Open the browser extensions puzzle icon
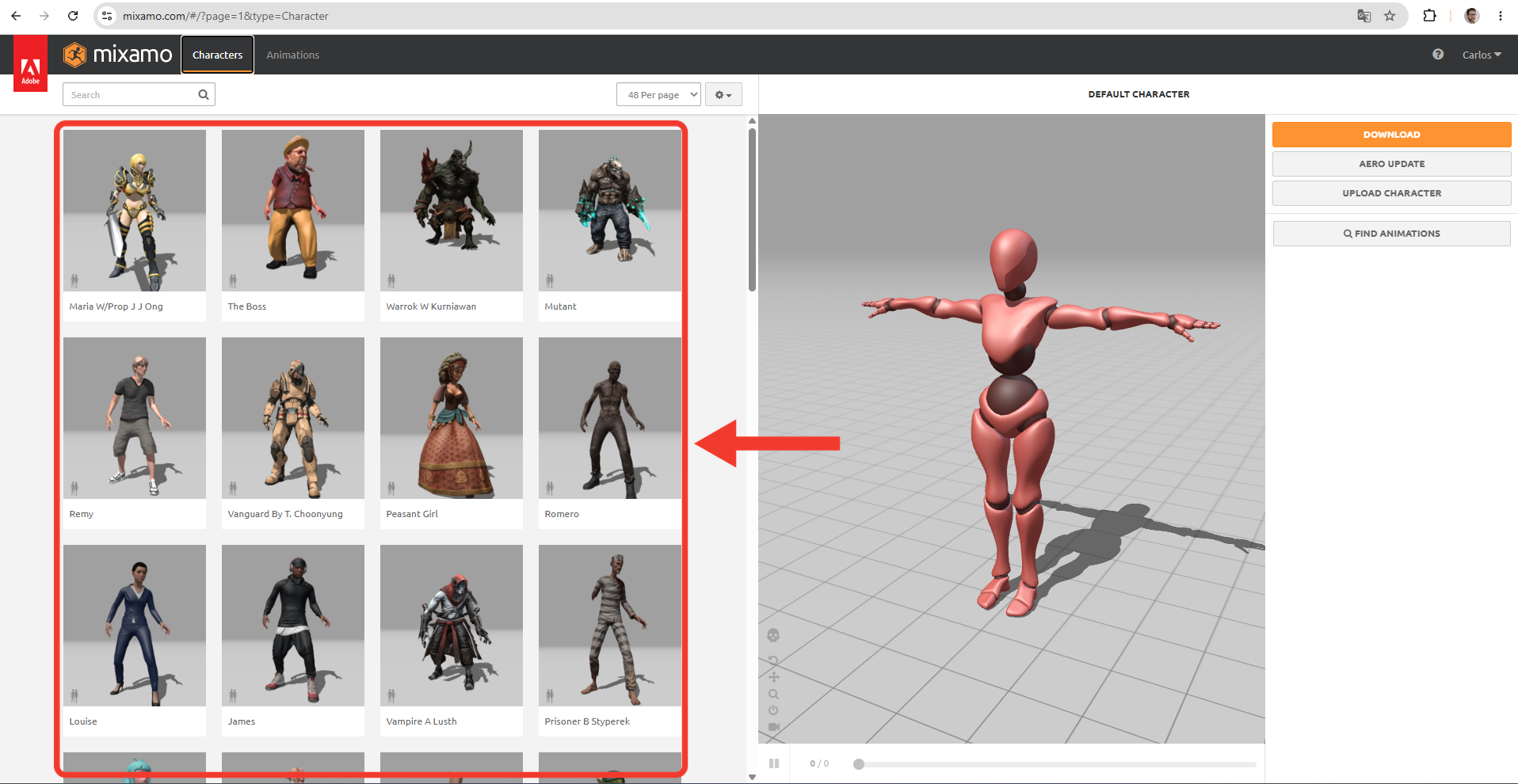Image resolution: width=1518 pixels, height=784 pixels. [x=1429, y=16]
